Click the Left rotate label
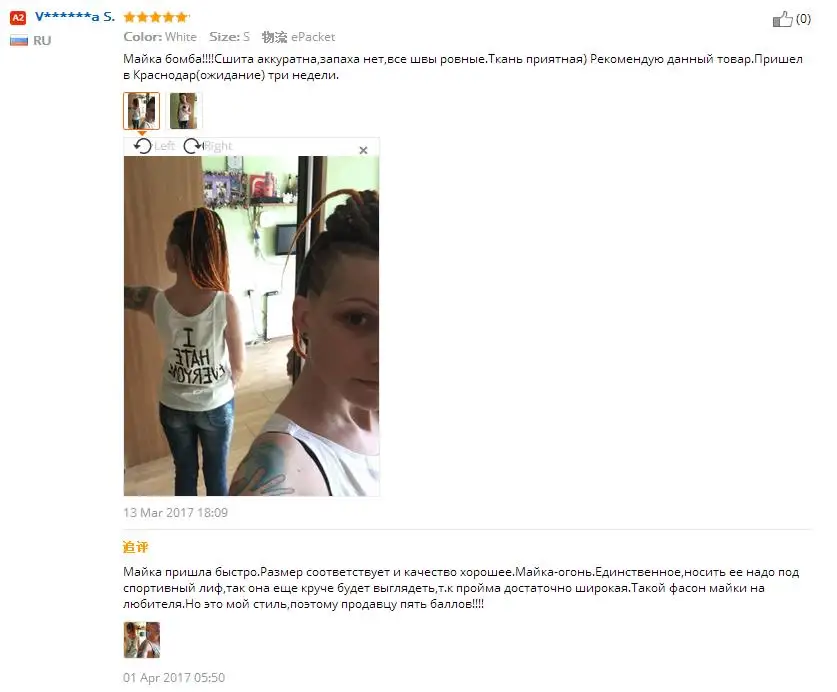 point(164,146)
